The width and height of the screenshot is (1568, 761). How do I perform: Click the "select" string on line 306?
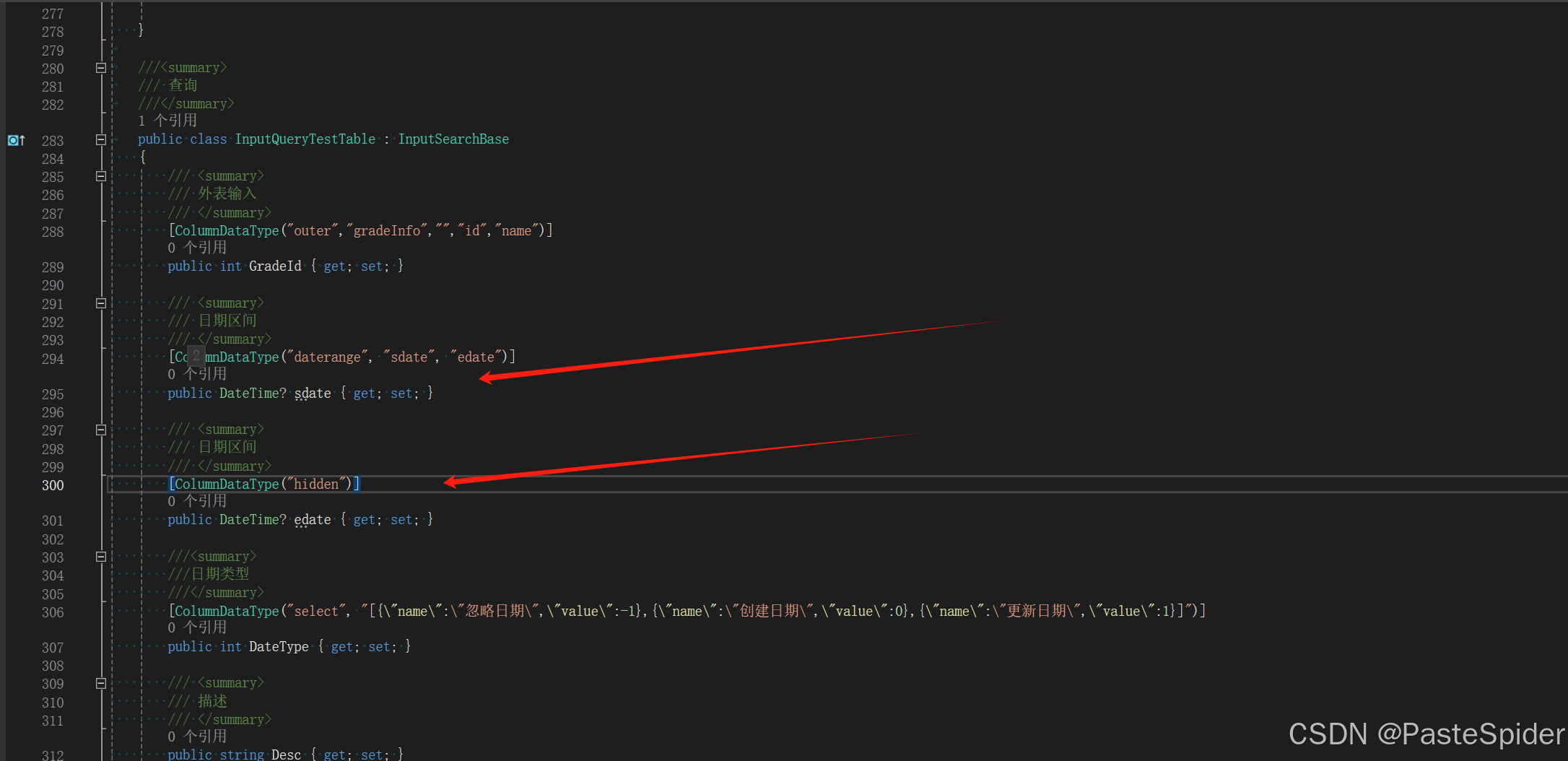click(x=316, y=611)
